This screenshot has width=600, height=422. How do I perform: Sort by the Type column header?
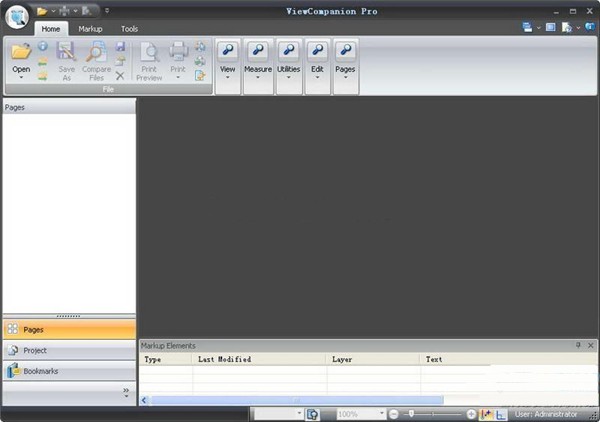pyautogui.click(x=165, y=359)
